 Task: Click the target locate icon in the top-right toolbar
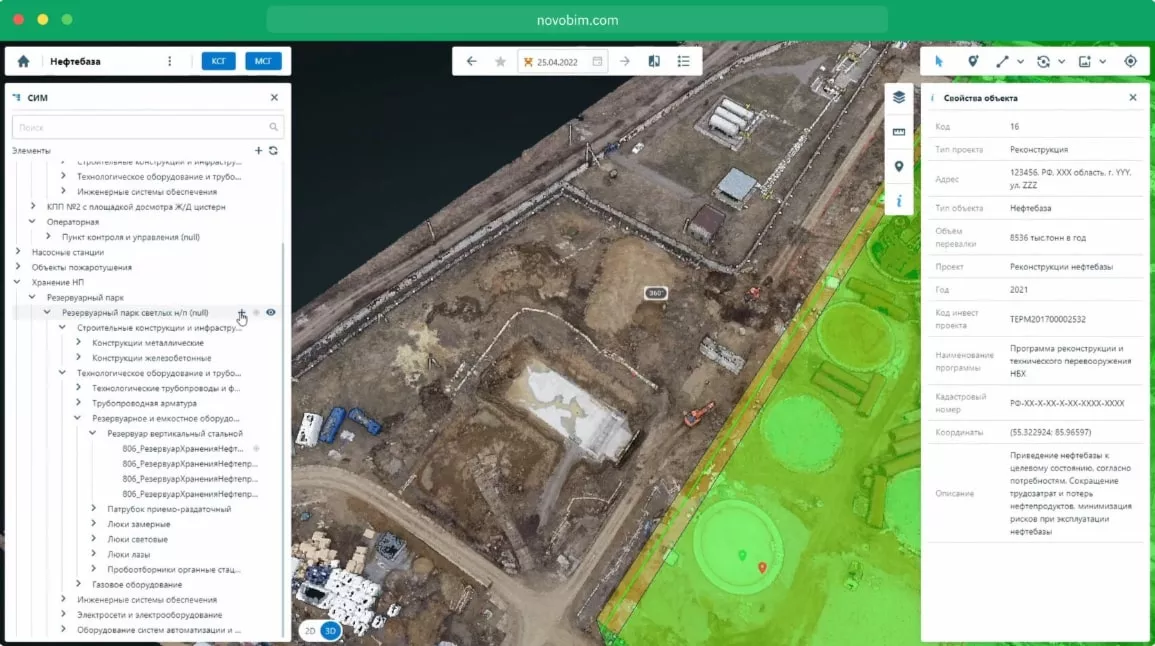(x=1131, y=61)
